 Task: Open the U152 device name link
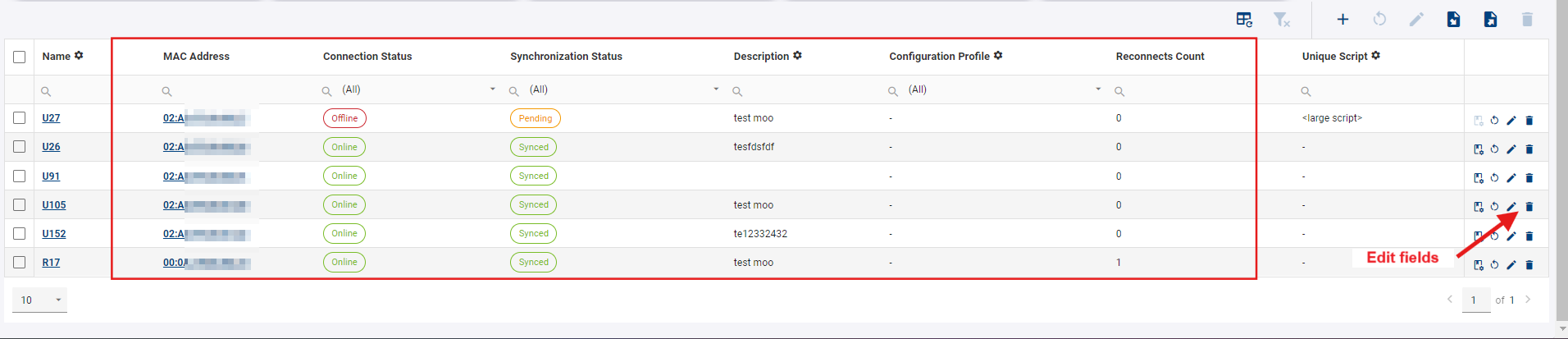click(x=54, y=234)
